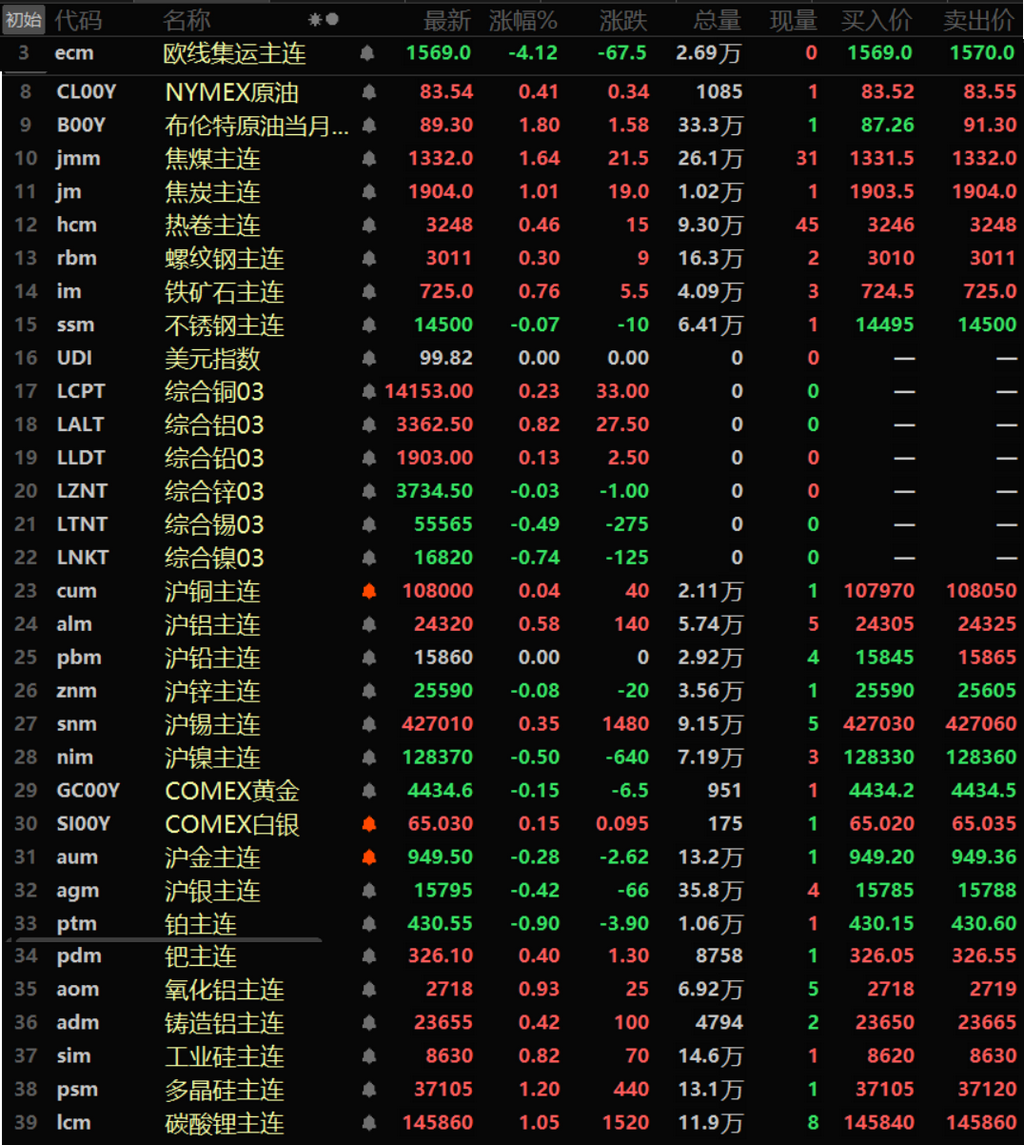This screenshot has height=1145, width=1024.
Task: Sort by the 买入价 column header
Action: point(876,20)
